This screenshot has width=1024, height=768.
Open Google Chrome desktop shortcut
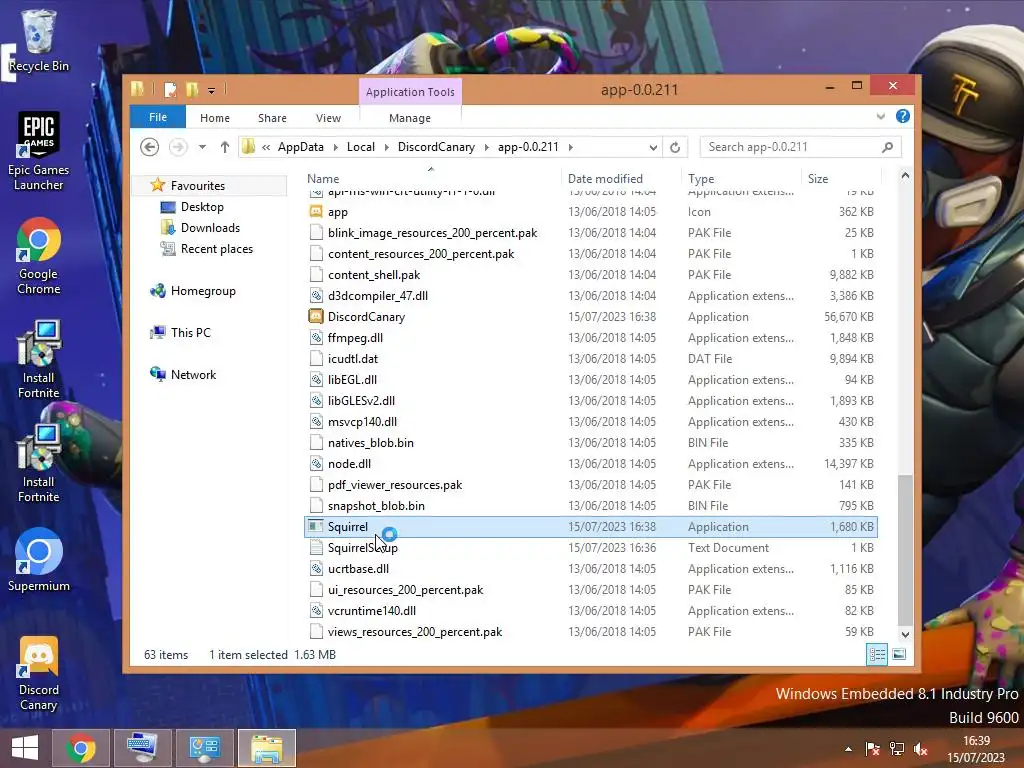(38, 256)
